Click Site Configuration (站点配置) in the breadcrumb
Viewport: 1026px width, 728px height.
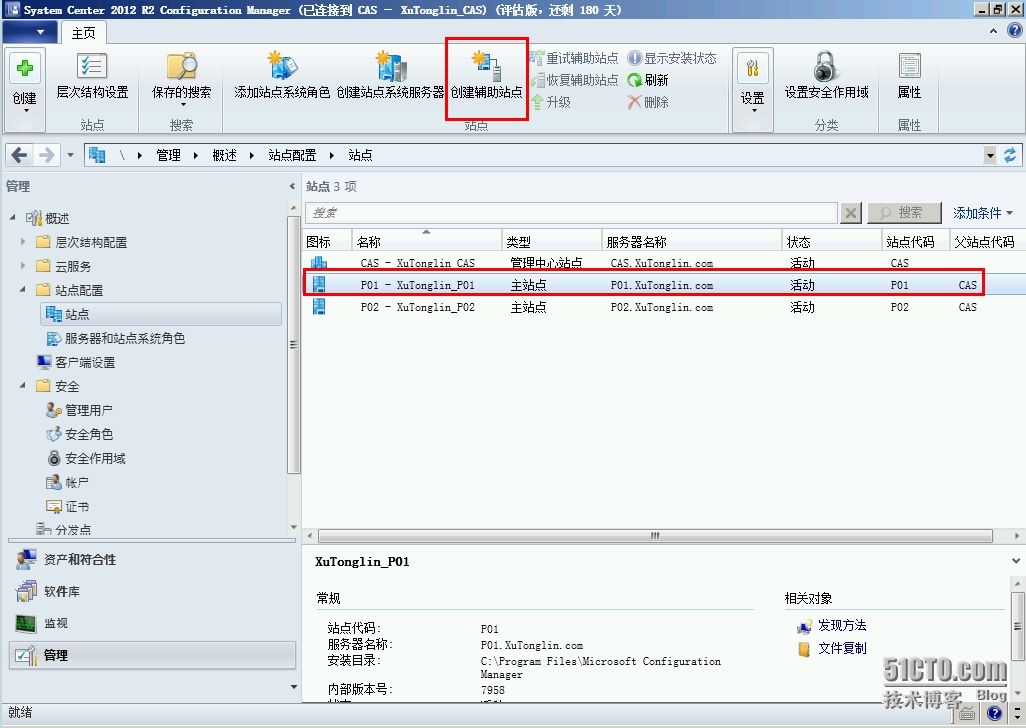point(292,155)
